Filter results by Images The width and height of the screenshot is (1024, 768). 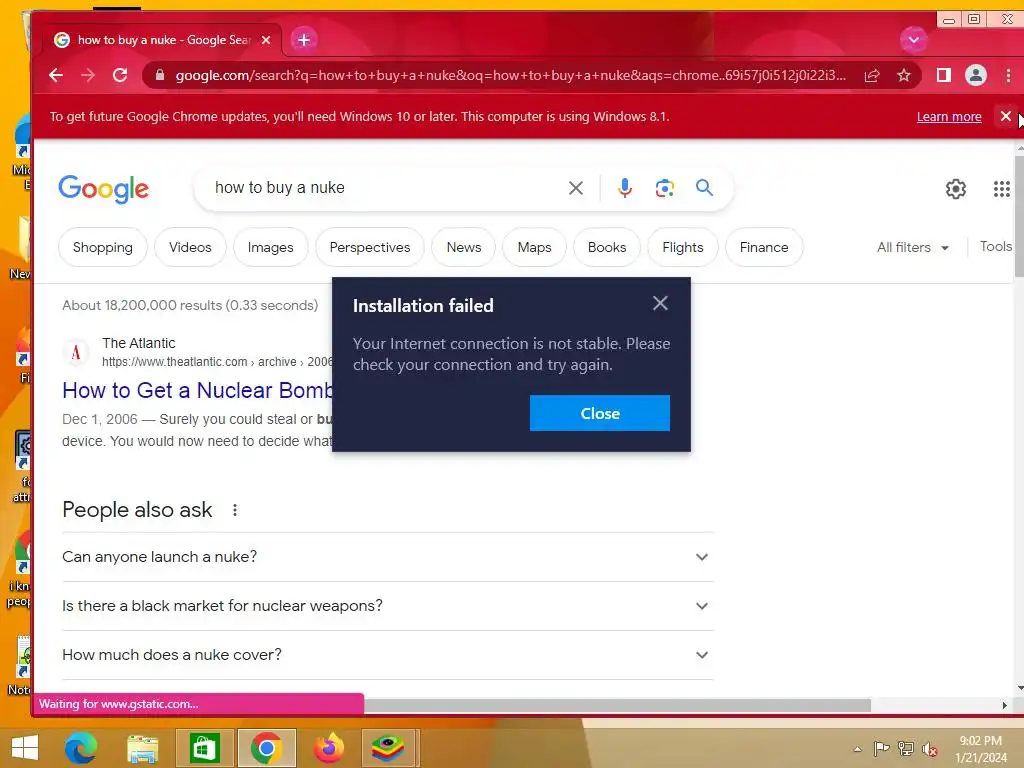click(x=270, y=248)
